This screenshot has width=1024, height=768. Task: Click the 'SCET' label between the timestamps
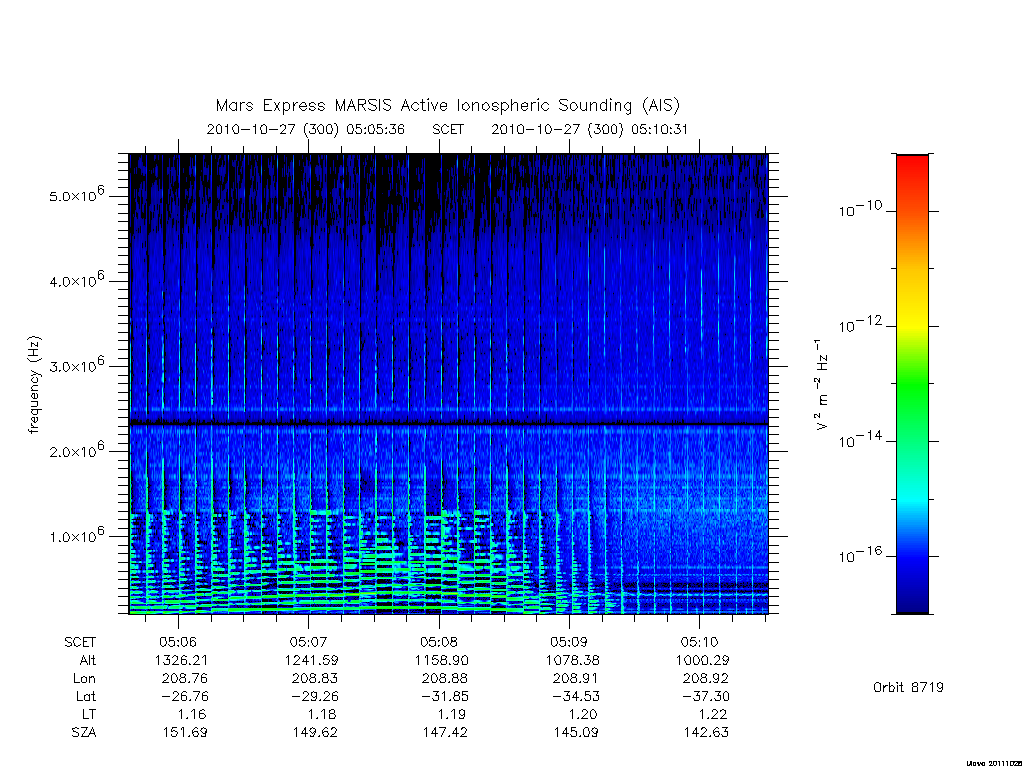448,129
